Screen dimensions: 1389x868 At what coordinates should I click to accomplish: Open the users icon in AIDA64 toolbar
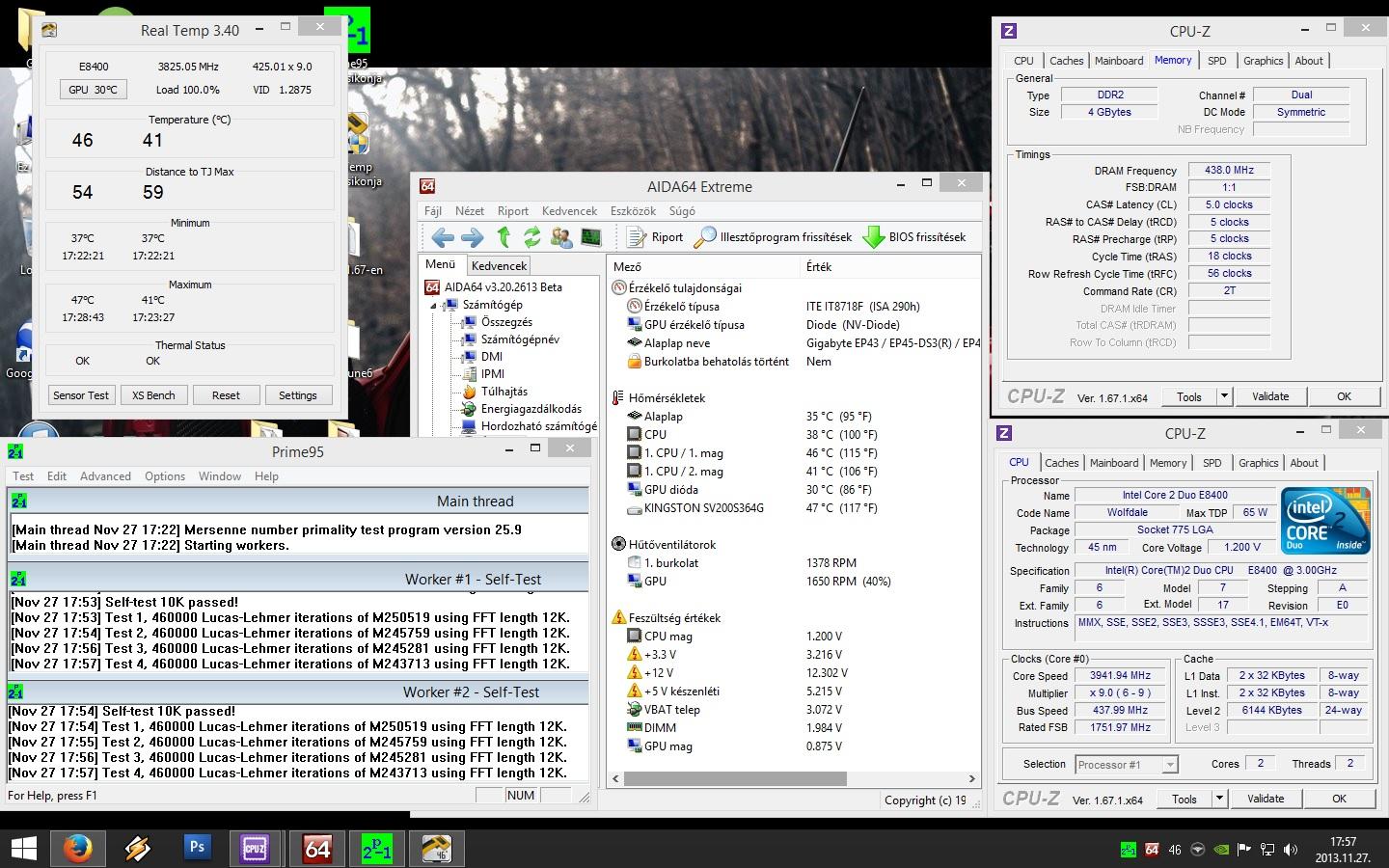[x=560, y=237]
